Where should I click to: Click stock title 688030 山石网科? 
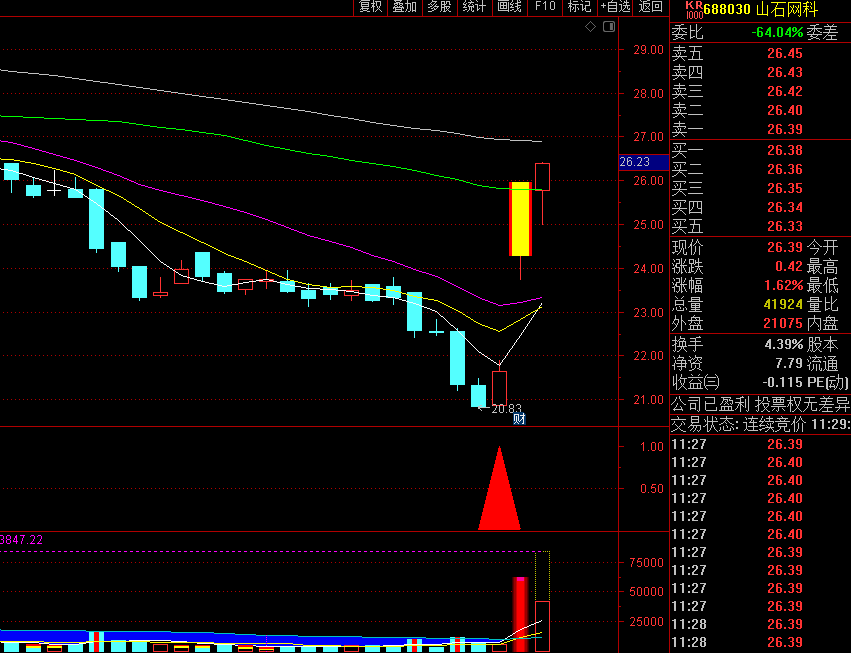tap(760, 9)
